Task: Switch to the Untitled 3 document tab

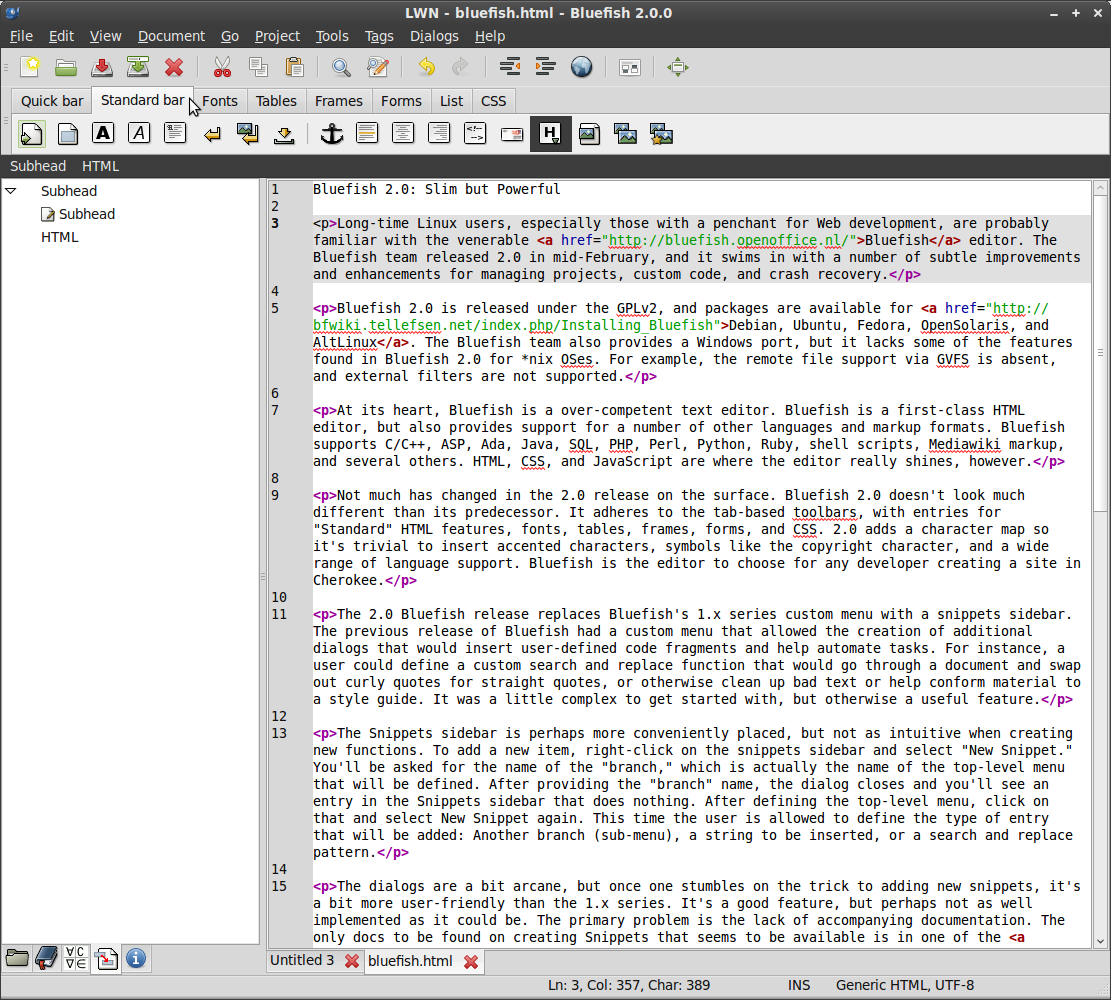Action: [x=302, y=960]
